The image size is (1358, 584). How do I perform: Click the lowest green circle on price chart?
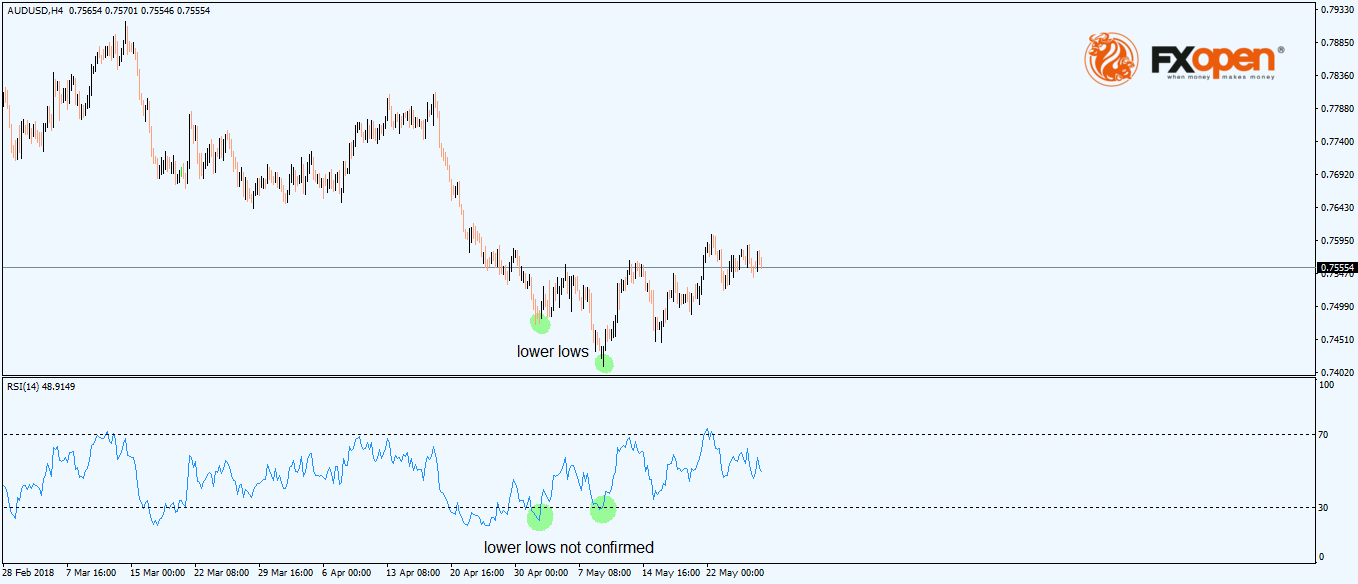click(x=604, y=363)
